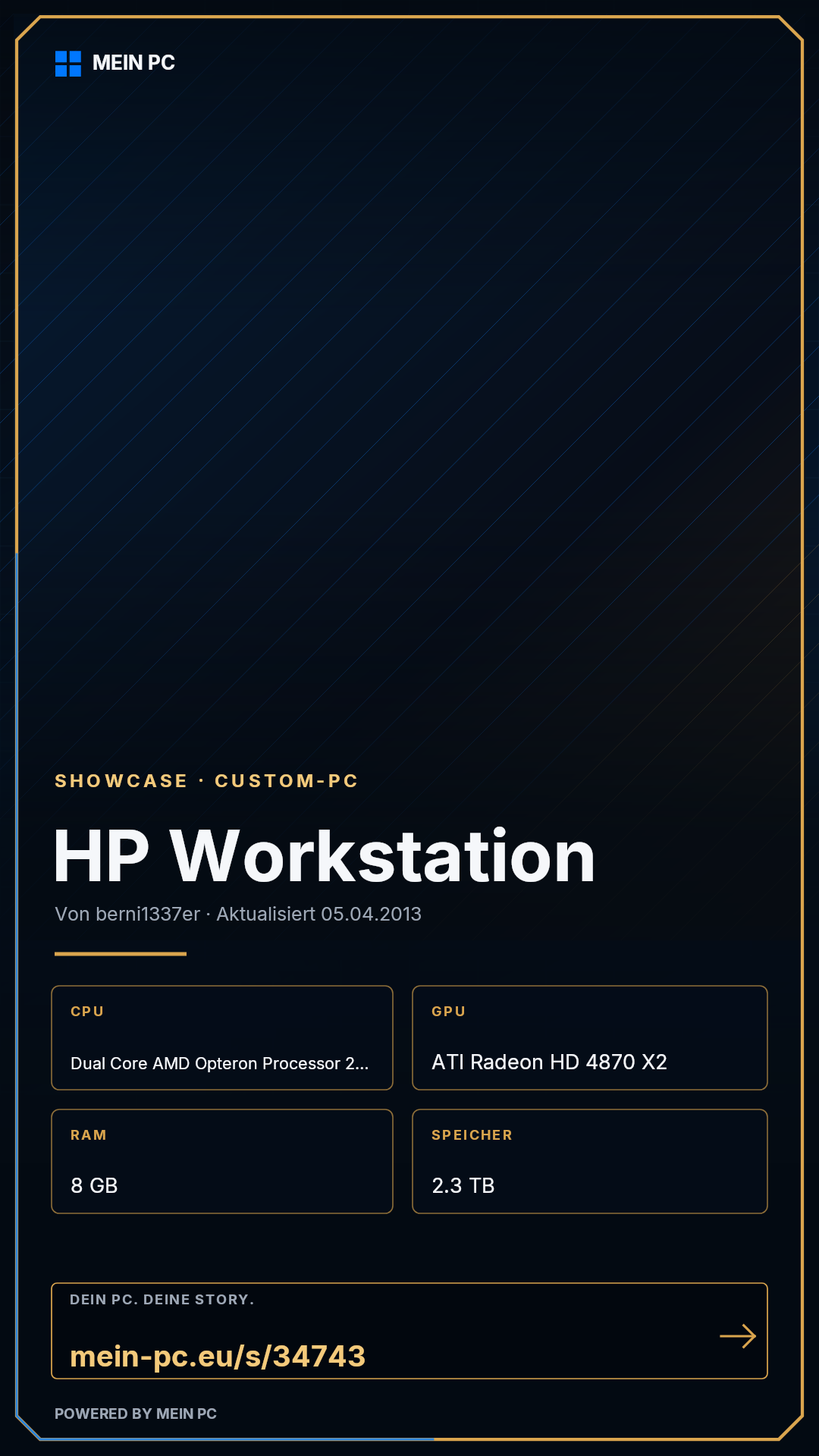This screenshot has height=1456, width=819.
Task: Open the CPU card with Dual Core AMD Opteron
Action: point(222,1037)
